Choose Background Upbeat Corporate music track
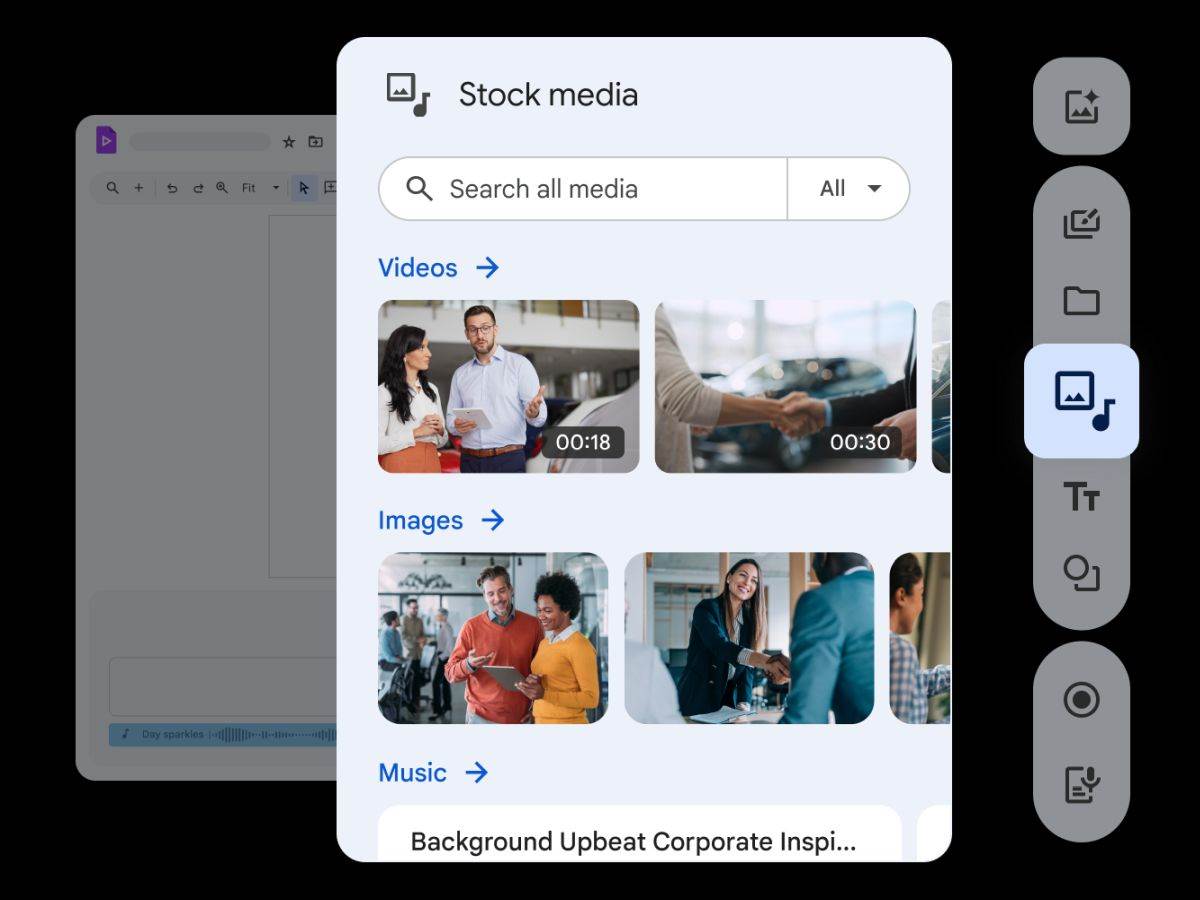Image resolution: width=1200 pixels, height=900 pixels. [633, 840]
